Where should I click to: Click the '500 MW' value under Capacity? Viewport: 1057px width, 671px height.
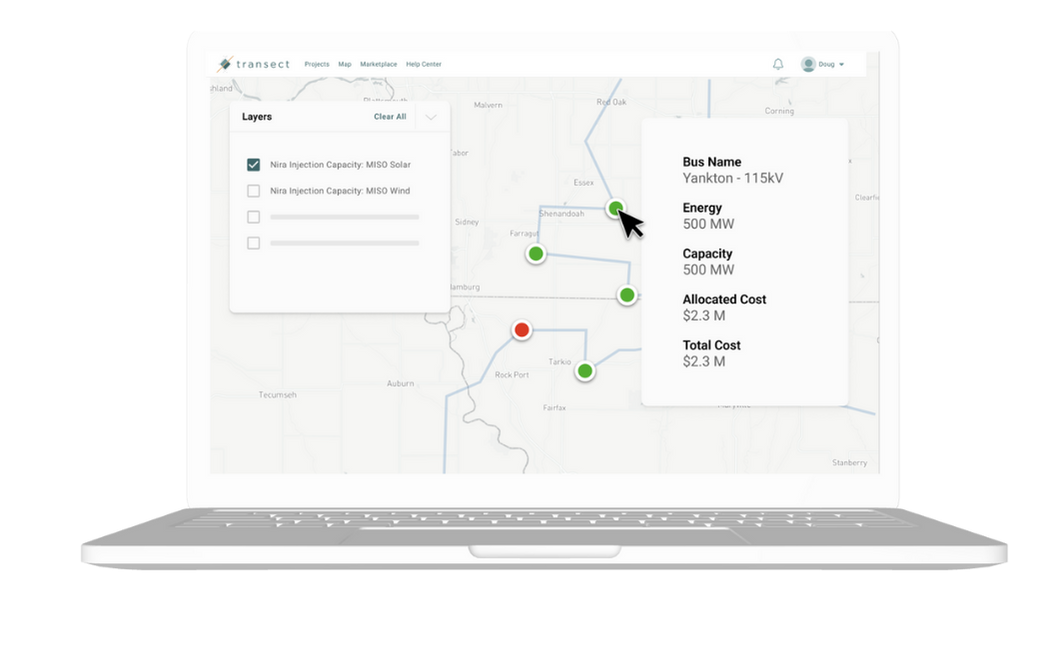pyautogui.click(x=708, y=270)
